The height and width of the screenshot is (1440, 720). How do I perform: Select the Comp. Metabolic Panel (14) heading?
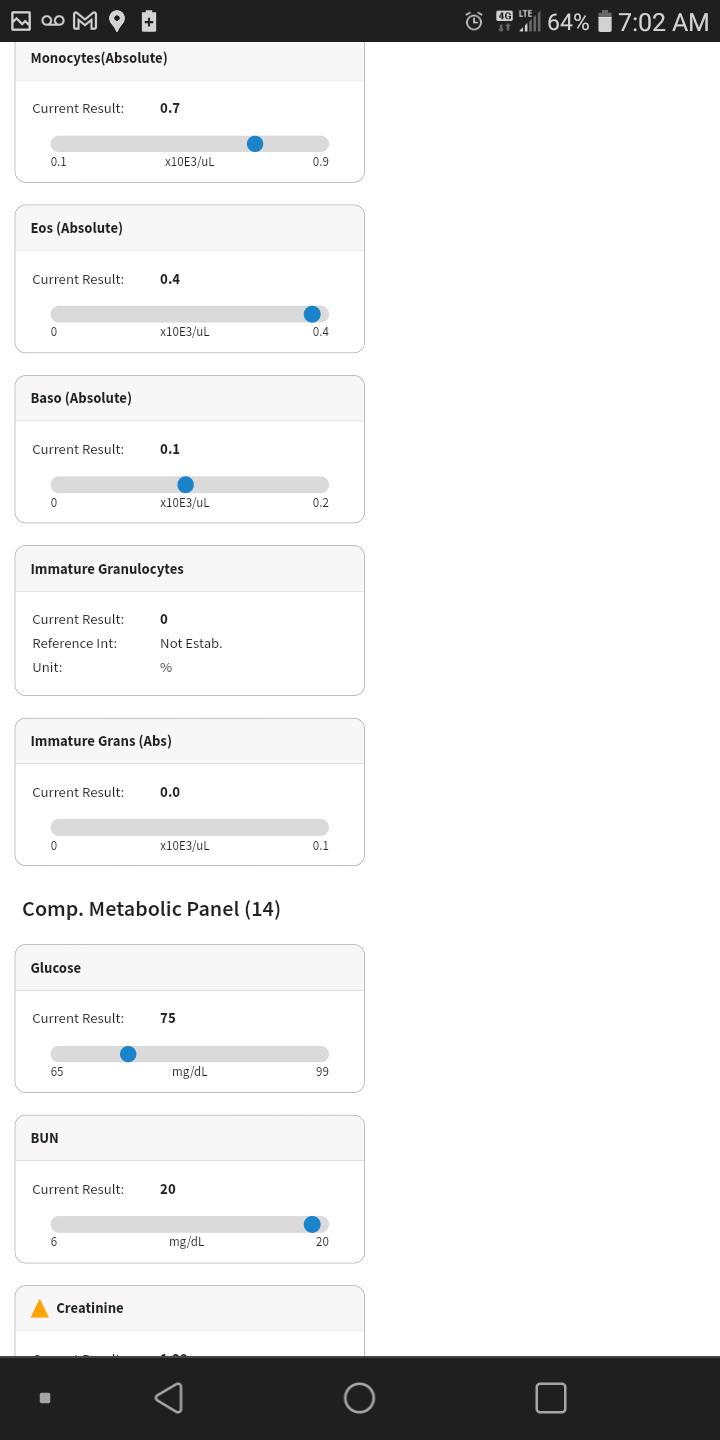coord(151,909)
